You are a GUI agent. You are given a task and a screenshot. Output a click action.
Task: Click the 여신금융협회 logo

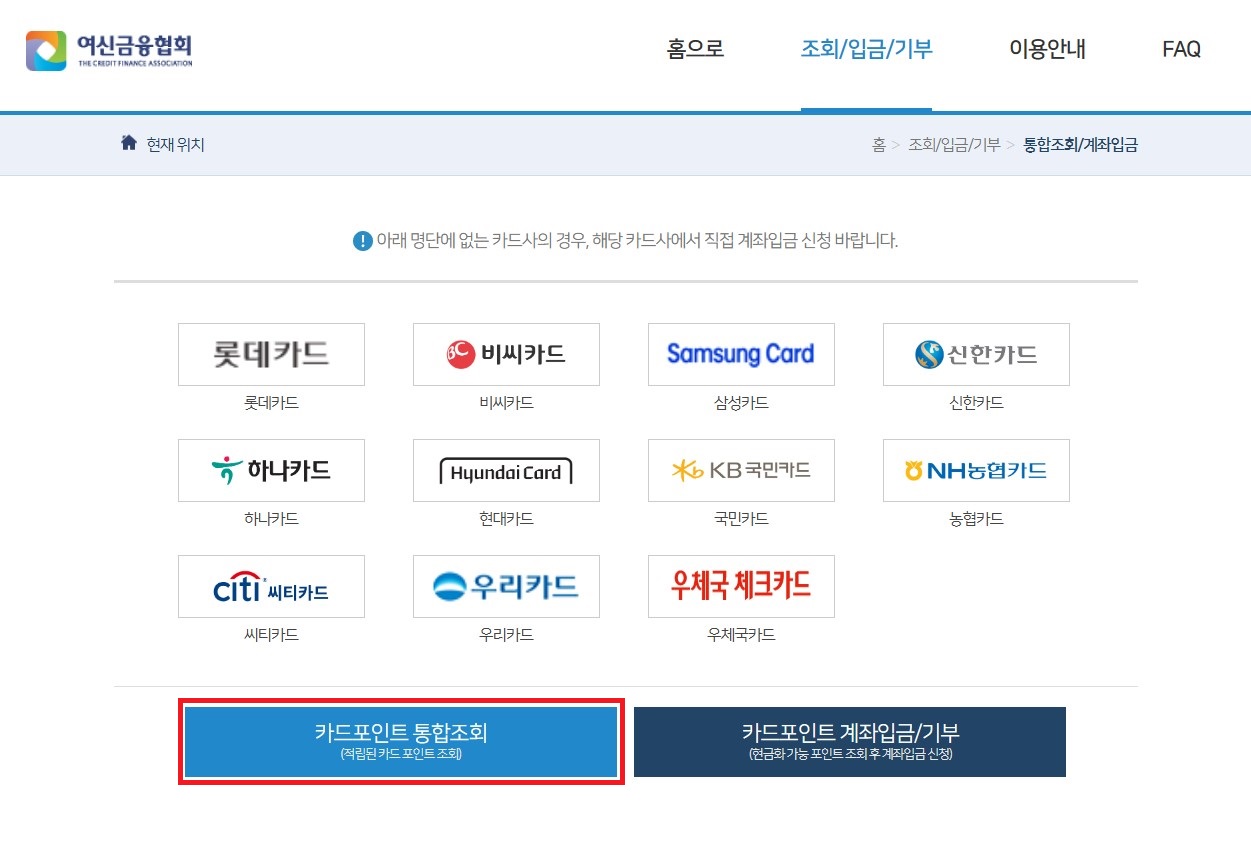(109, 50)
